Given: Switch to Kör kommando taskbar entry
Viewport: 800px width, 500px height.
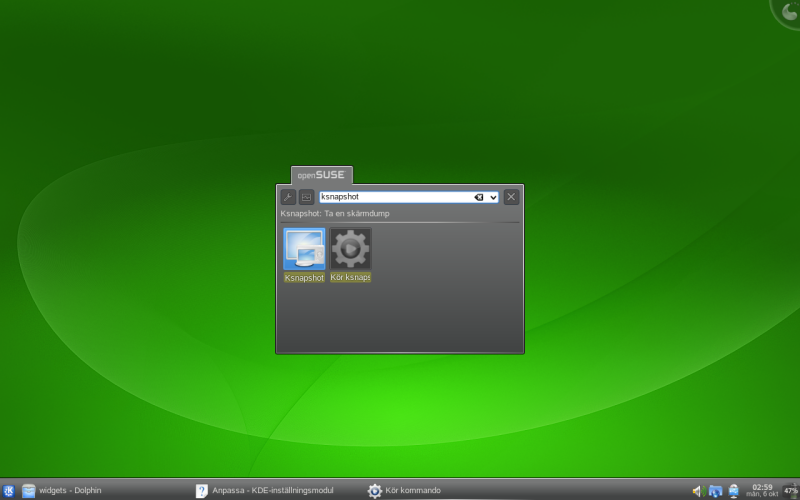Looking at the screenshot, I should [x=404, y=491].
